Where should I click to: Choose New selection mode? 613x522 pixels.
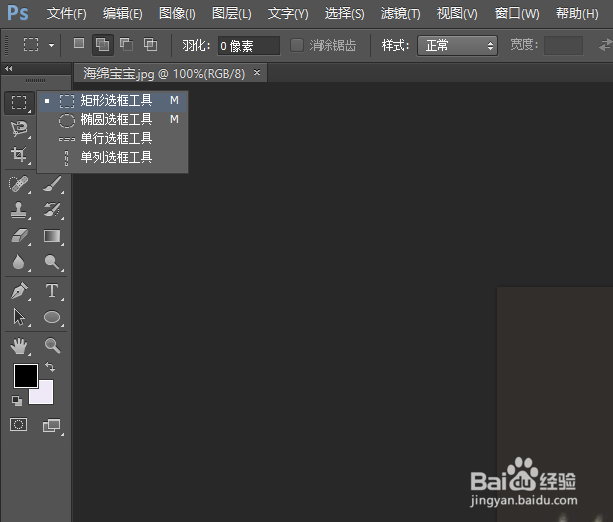[x=79, y=43]
